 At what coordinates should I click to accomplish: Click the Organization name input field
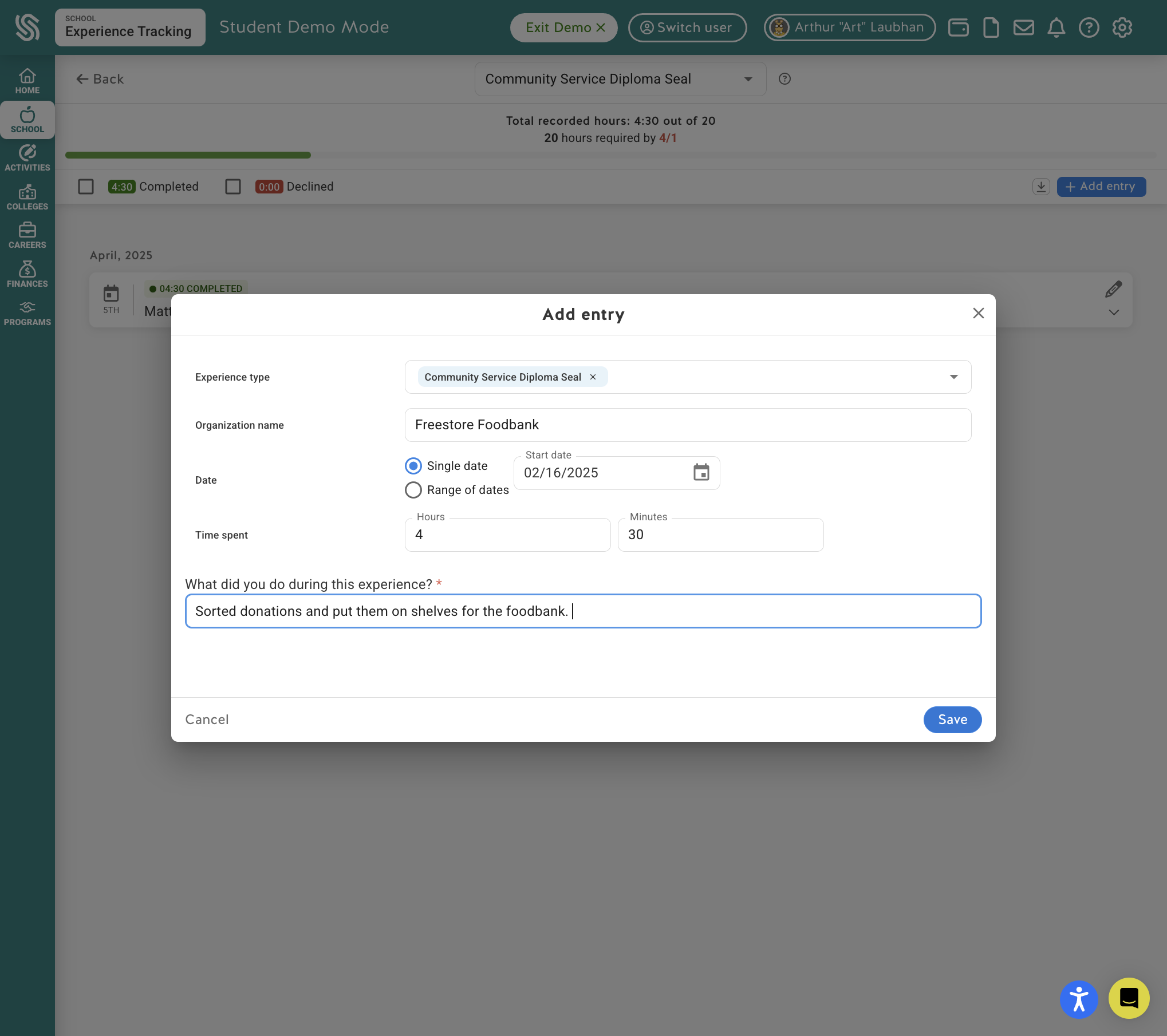(x=688, y=425)
